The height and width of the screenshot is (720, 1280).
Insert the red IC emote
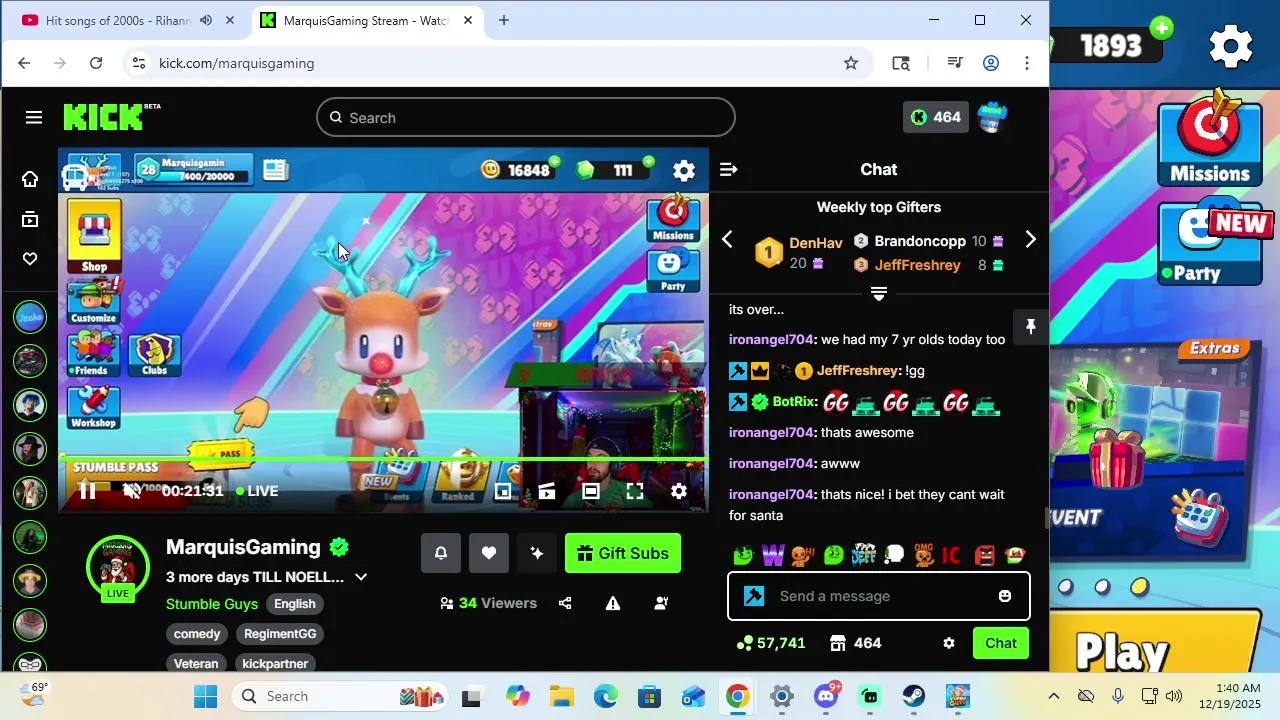point(952,554)
